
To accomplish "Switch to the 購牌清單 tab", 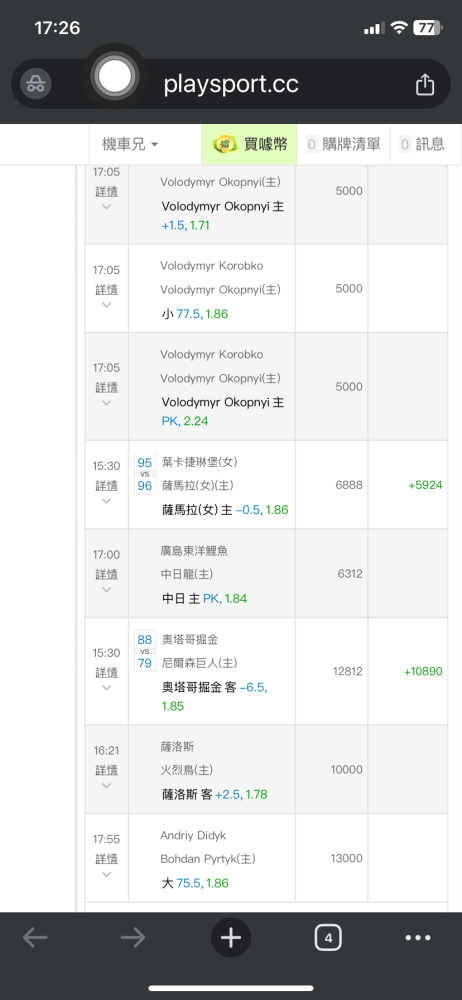I will click(343, 144).
